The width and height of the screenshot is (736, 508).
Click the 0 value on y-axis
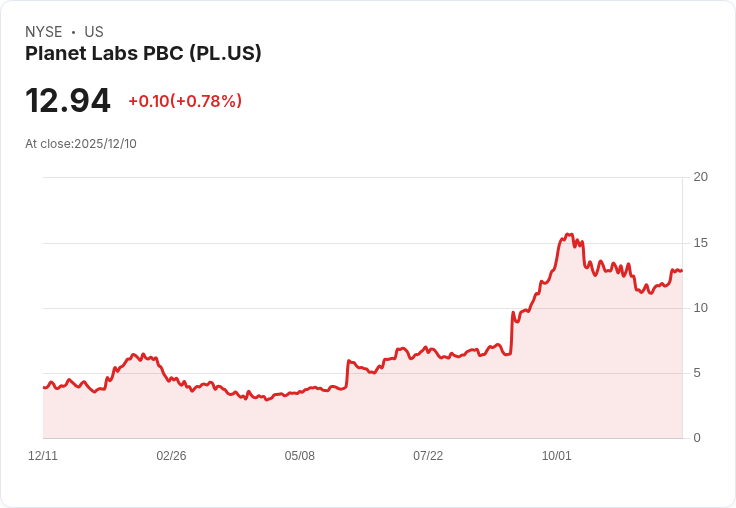(697, 438)
